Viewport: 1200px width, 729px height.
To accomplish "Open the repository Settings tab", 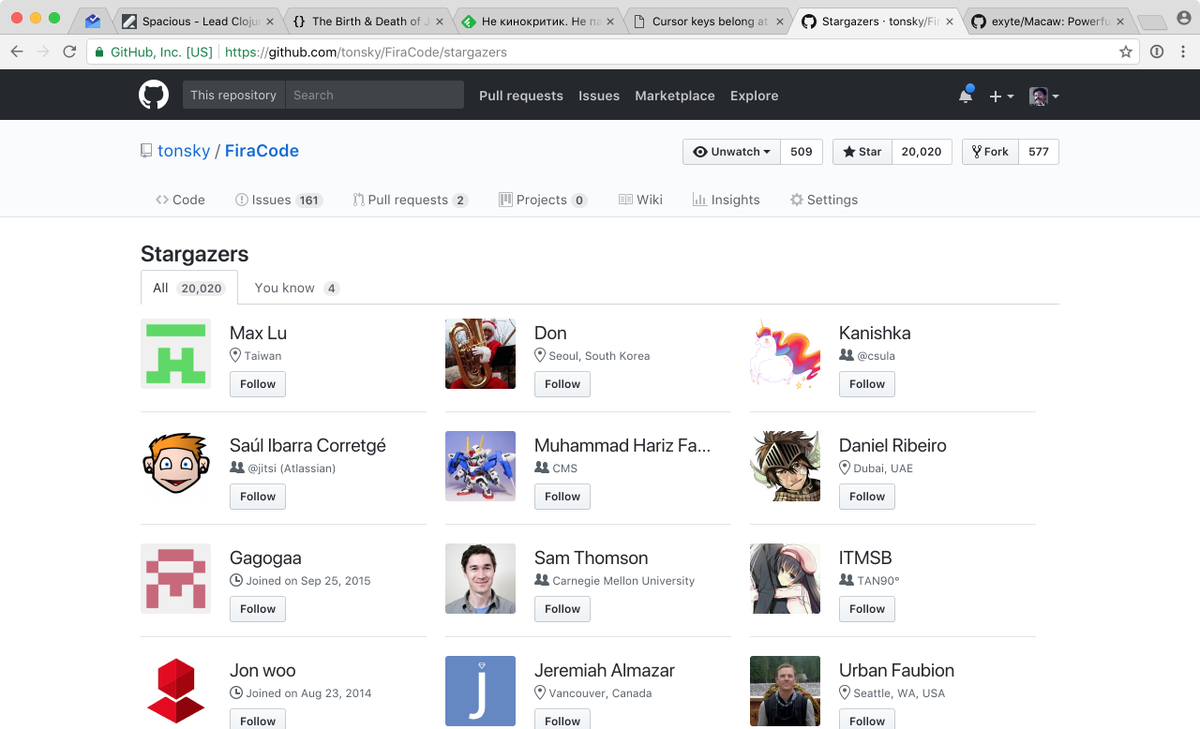I will pyautogui.click(x=824, y=200).
